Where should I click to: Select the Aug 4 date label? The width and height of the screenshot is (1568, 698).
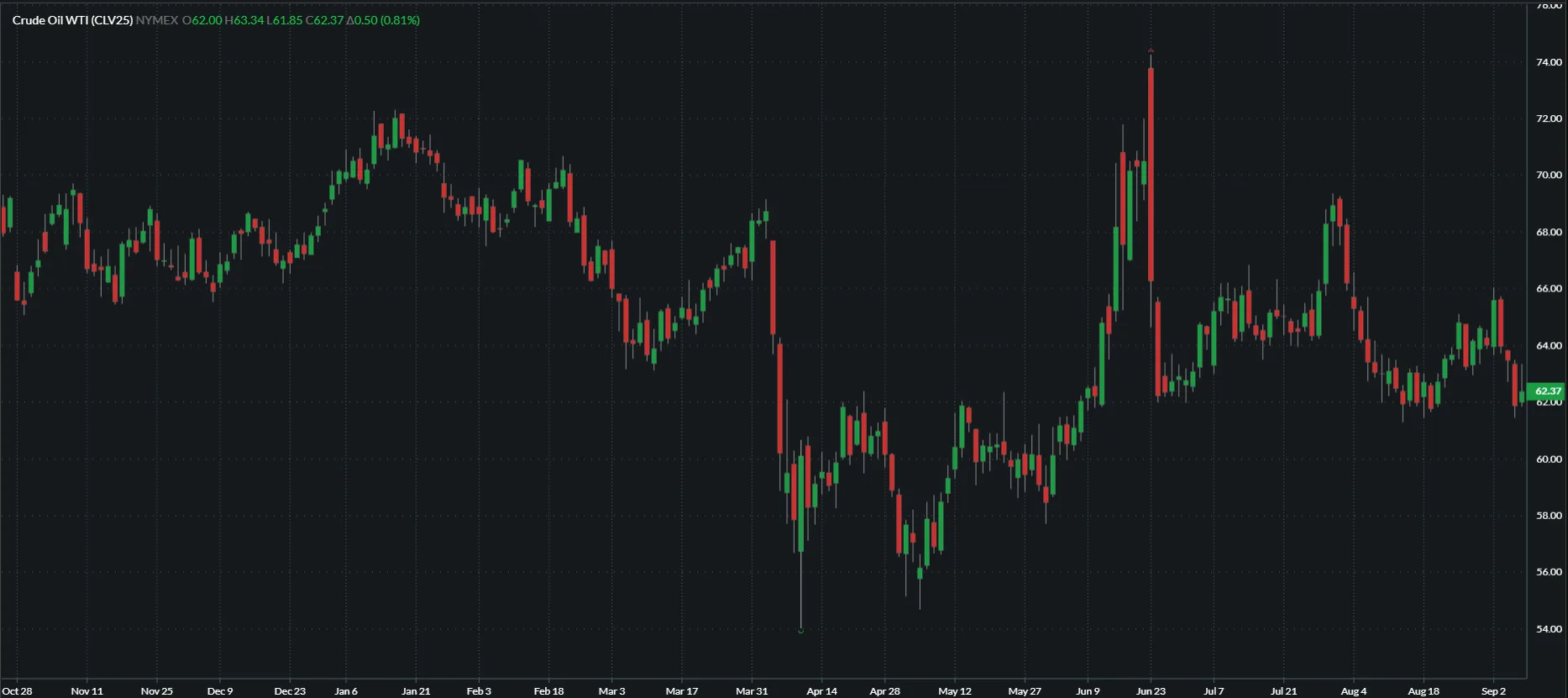coord(1353,690)
